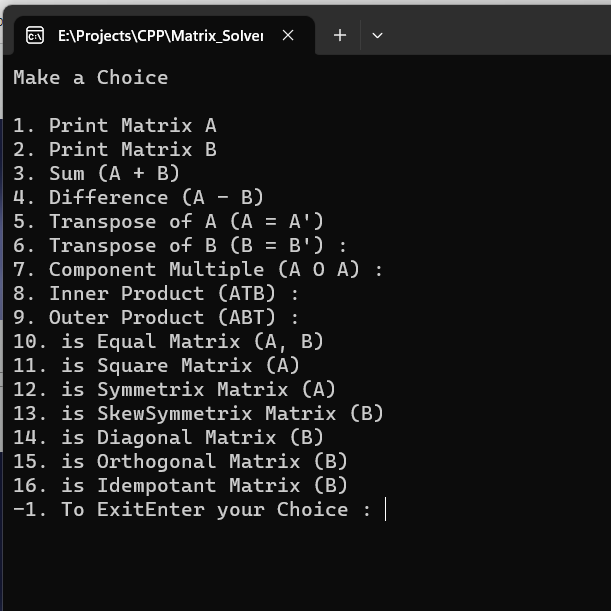
Task: Click the 'Component Multiple (A O A)' line
Action: coord(198,270)
